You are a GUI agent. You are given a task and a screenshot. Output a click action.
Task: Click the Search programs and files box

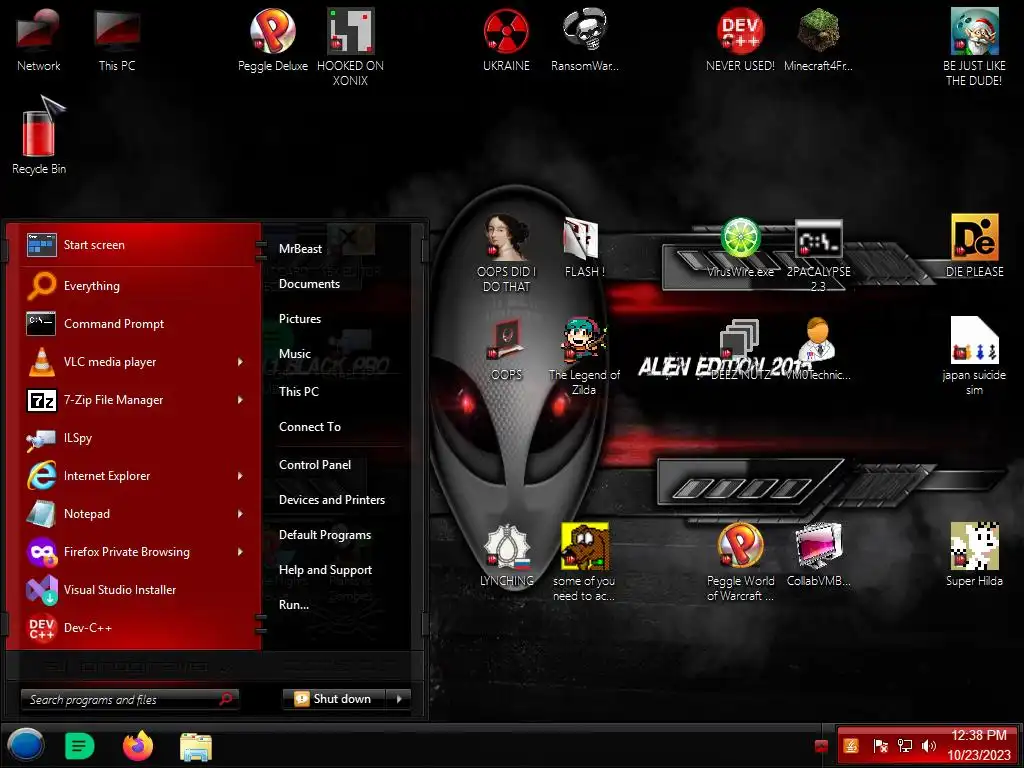click(x=129, y=699)
